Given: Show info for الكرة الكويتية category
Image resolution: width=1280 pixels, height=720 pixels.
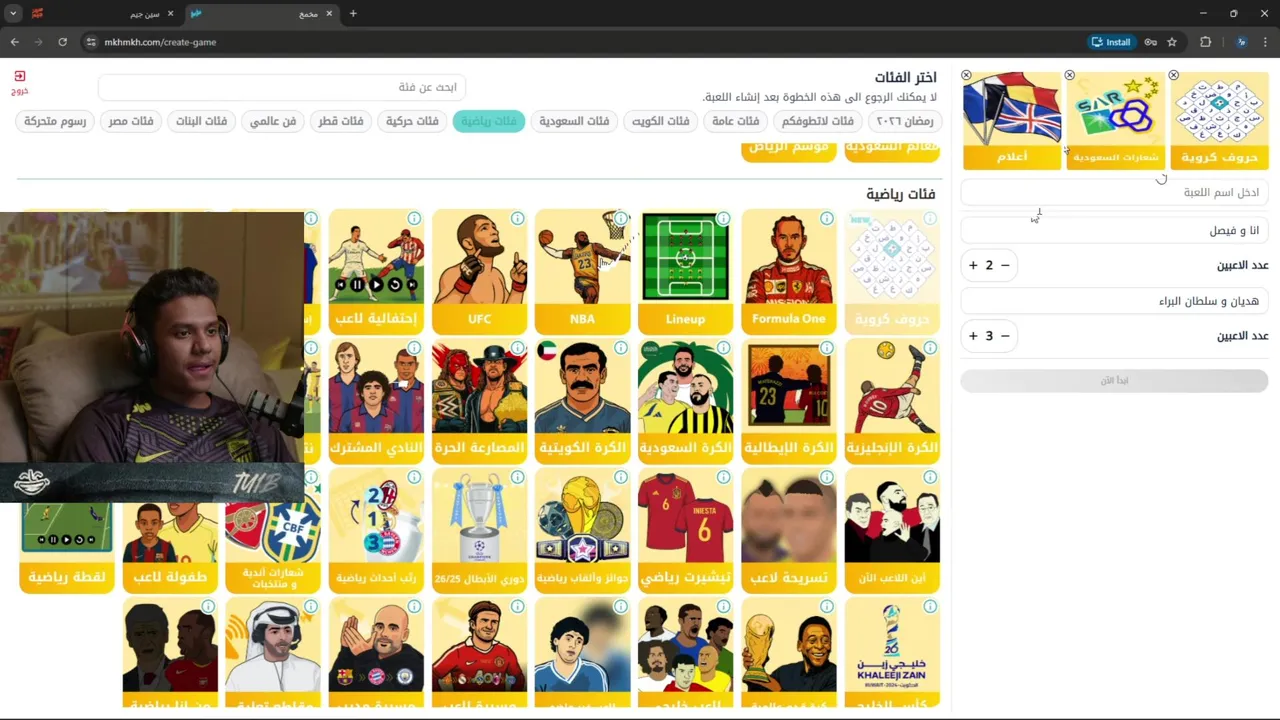Looking at the screenshot, I should tap(621, 348).
